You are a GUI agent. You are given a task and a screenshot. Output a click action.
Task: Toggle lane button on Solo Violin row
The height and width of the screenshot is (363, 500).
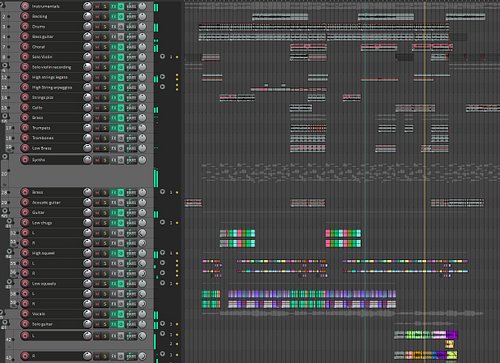162,56
